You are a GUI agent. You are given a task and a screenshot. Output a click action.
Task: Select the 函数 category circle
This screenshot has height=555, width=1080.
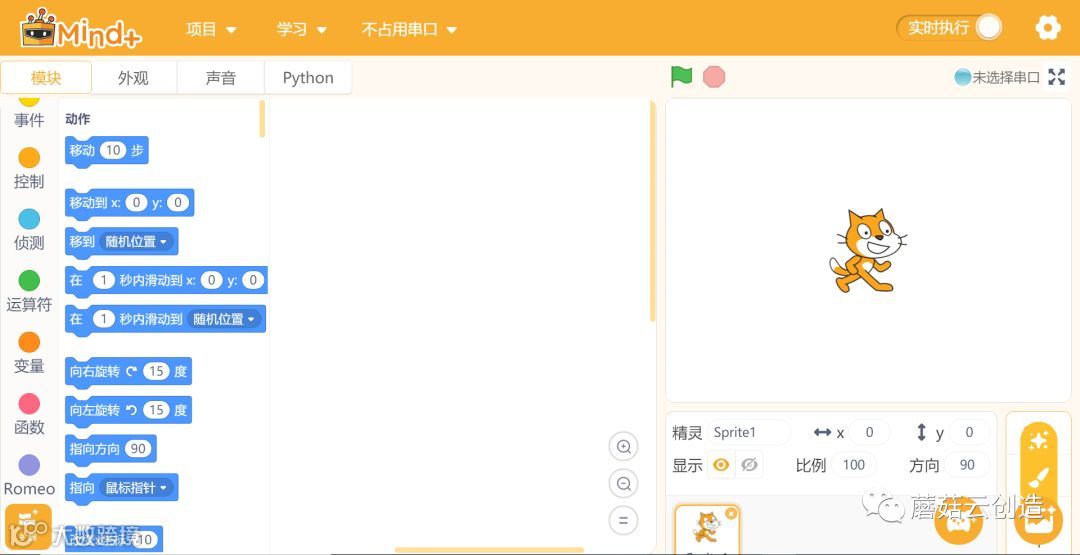[x=29, y=404]
